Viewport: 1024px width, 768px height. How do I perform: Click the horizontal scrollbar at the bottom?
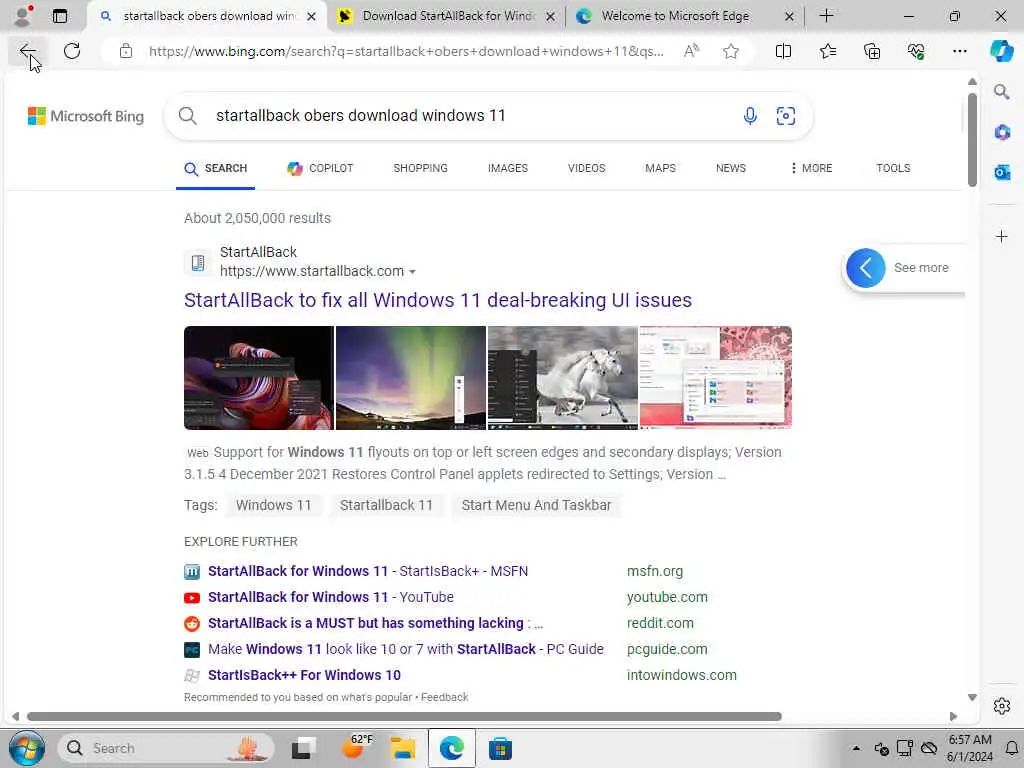point(404,716)
